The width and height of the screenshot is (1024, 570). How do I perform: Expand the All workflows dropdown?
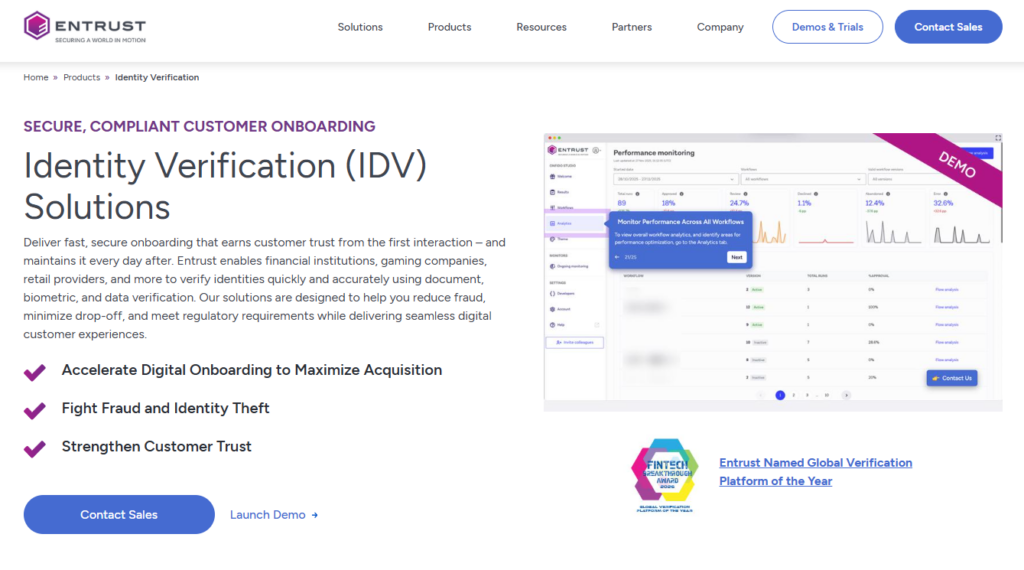pyautogui.click(x=803, y=179)
